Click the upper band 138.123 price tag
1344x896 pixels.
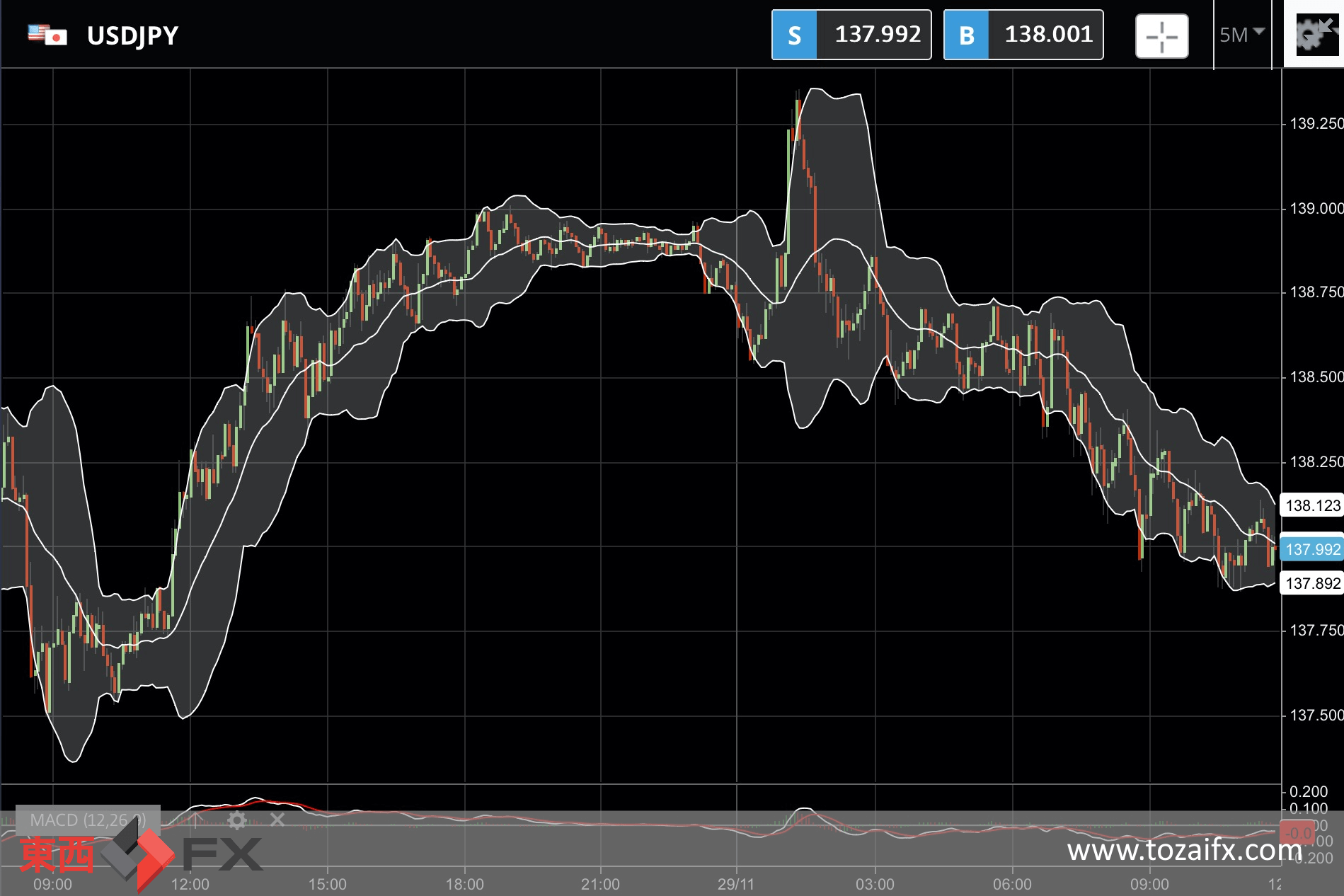(1312, 505)
